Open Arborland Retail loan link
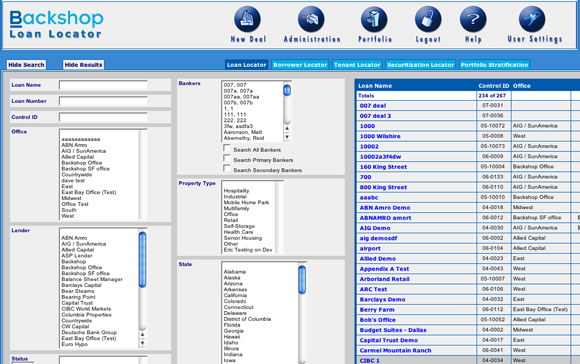580x364 pixels. (x=384, y=279)
